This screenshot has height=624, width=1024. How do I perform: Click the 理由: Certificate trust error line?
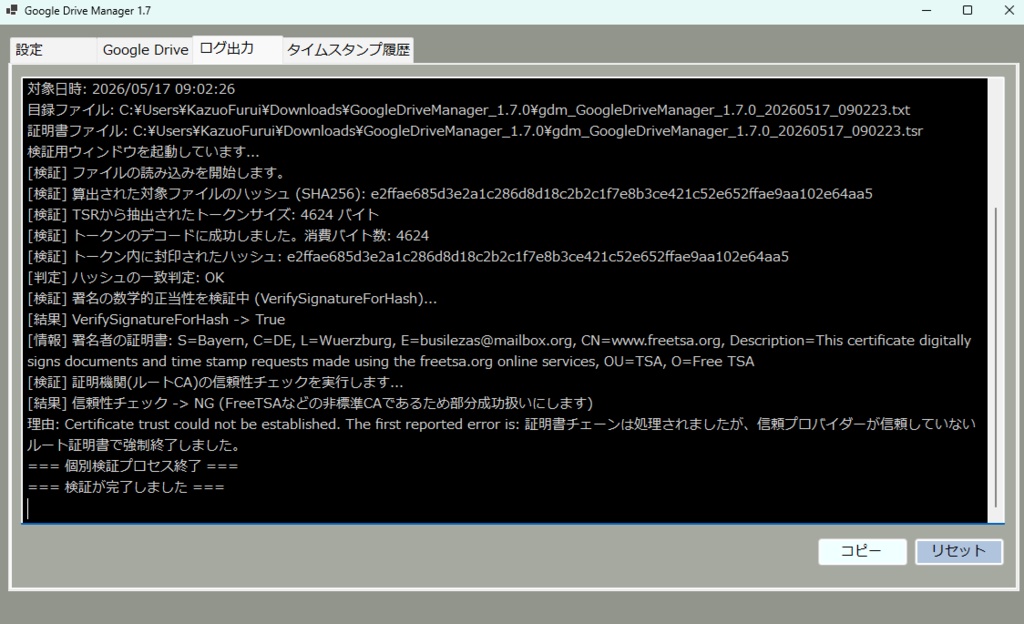pos(502,434)
